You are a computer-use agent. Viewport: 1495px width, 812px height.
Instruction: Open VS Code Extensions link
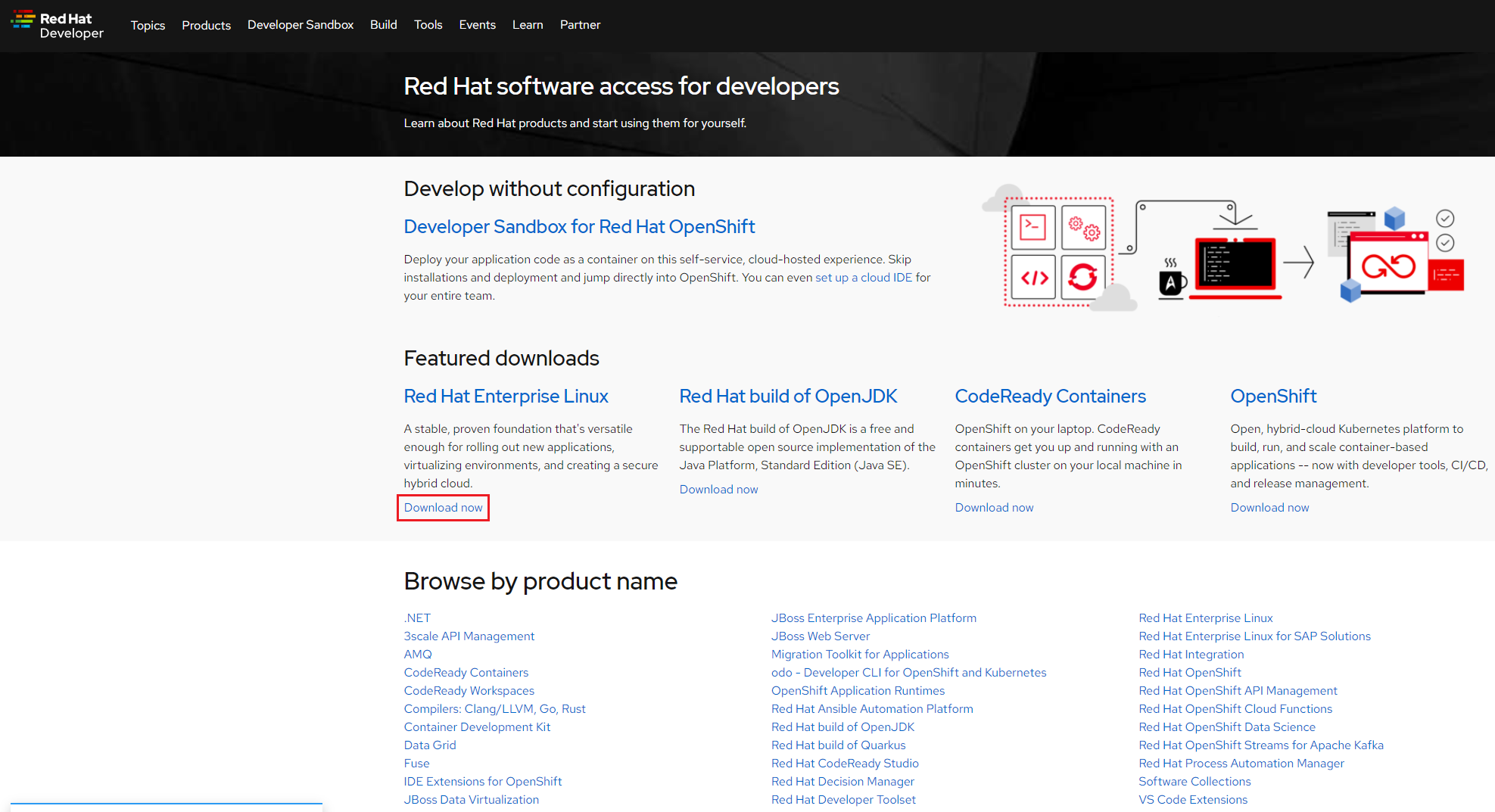(1193, 800)
